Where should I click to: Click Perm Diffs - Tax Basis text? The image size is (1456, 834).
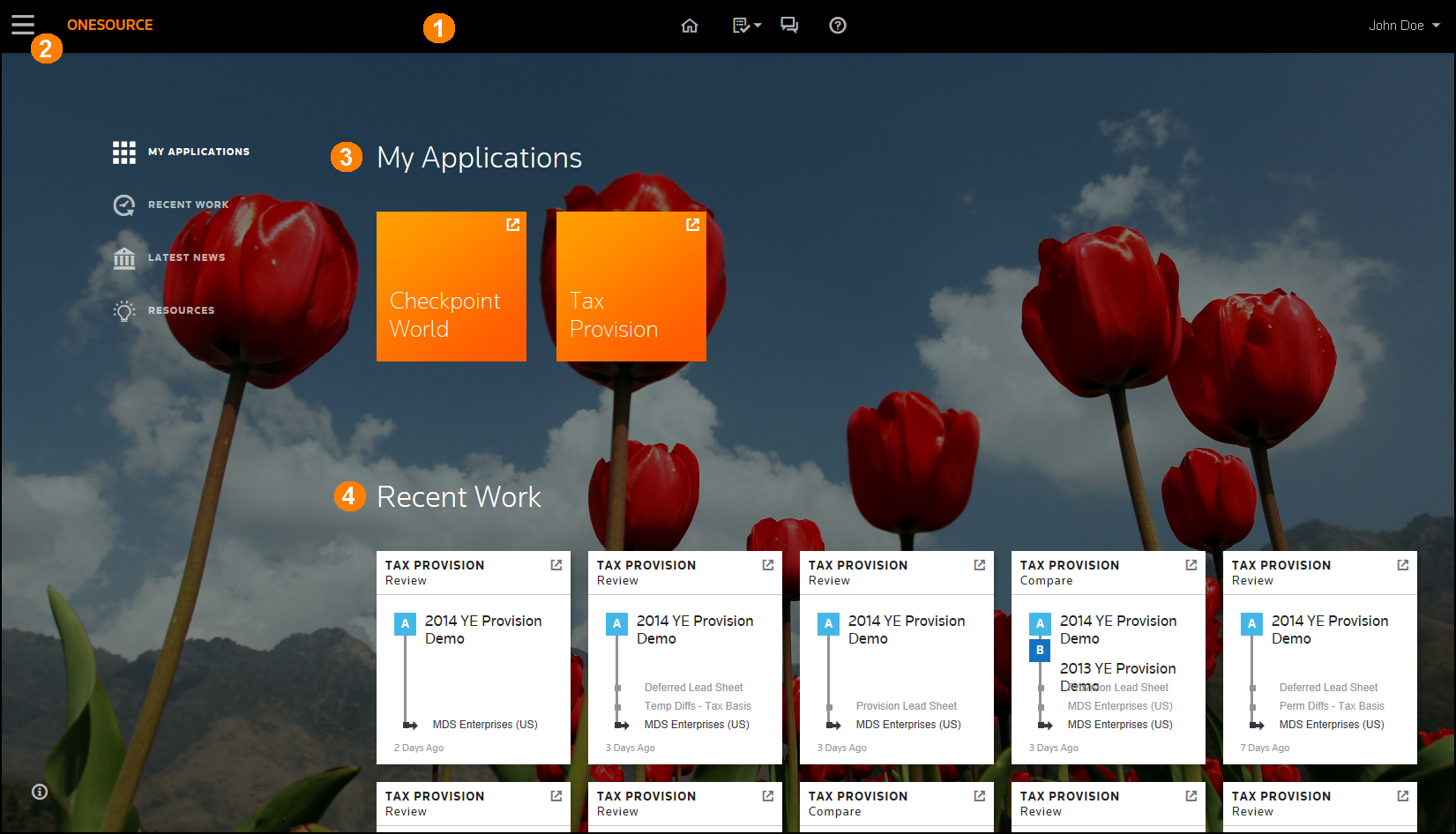click(1332, 706)
